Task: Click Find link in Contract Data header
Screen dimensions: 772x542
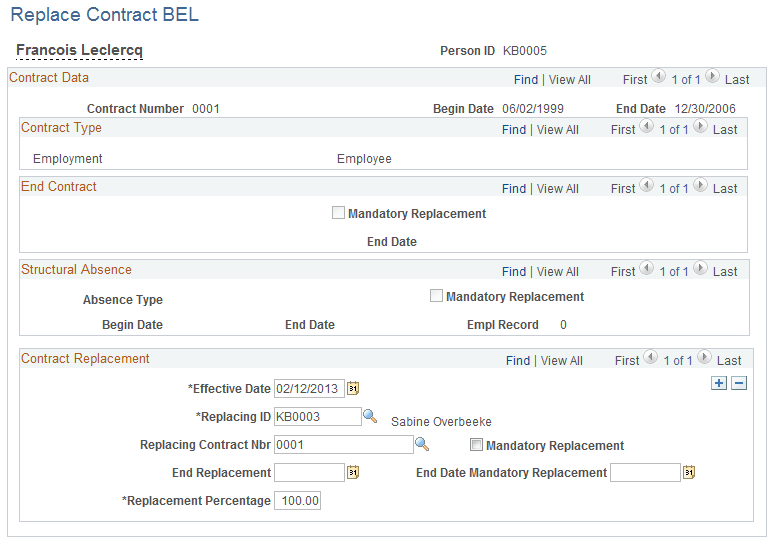Action: click(x=526, y=80)
